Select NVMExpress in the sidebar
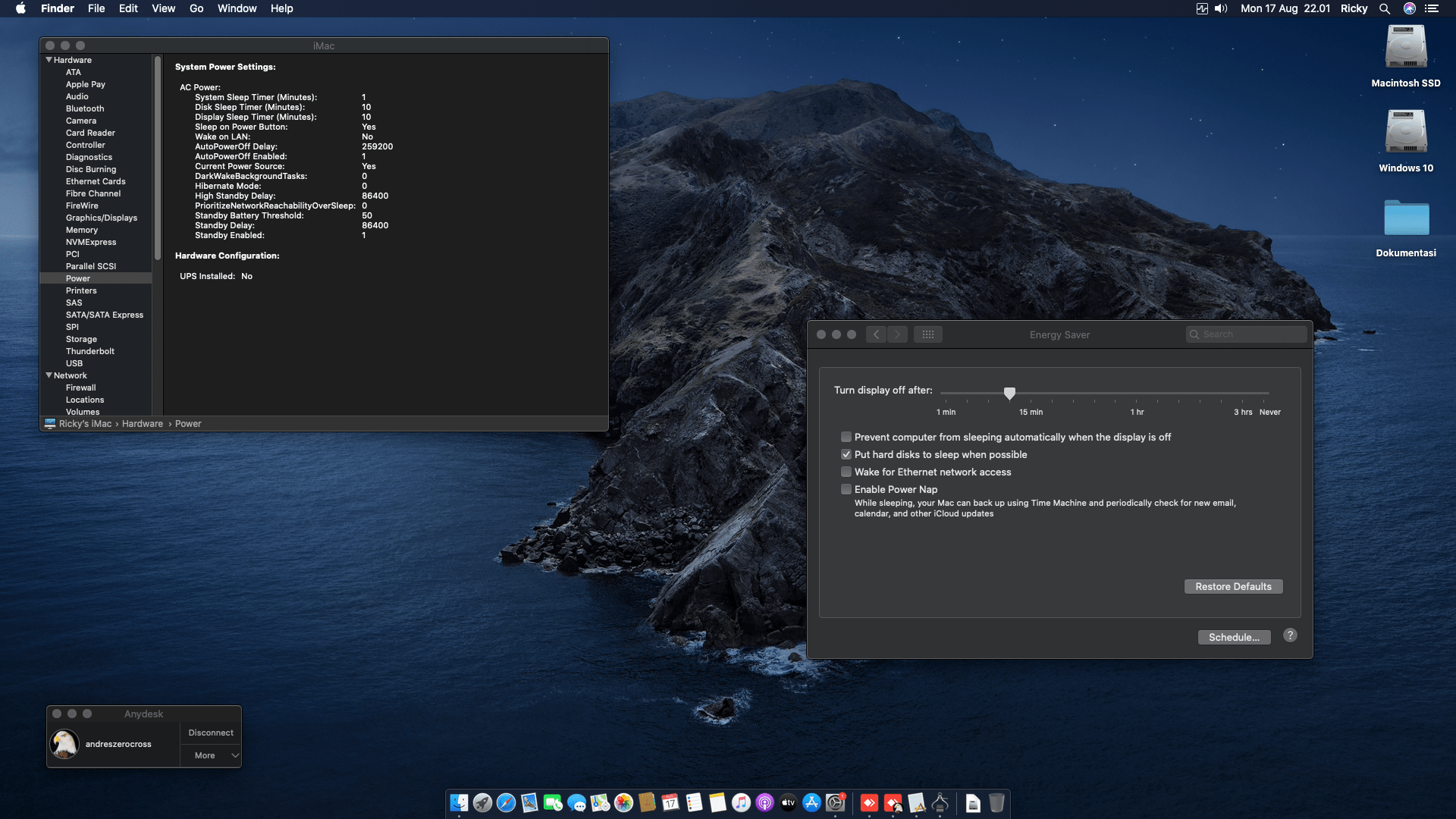 [91, 242]
